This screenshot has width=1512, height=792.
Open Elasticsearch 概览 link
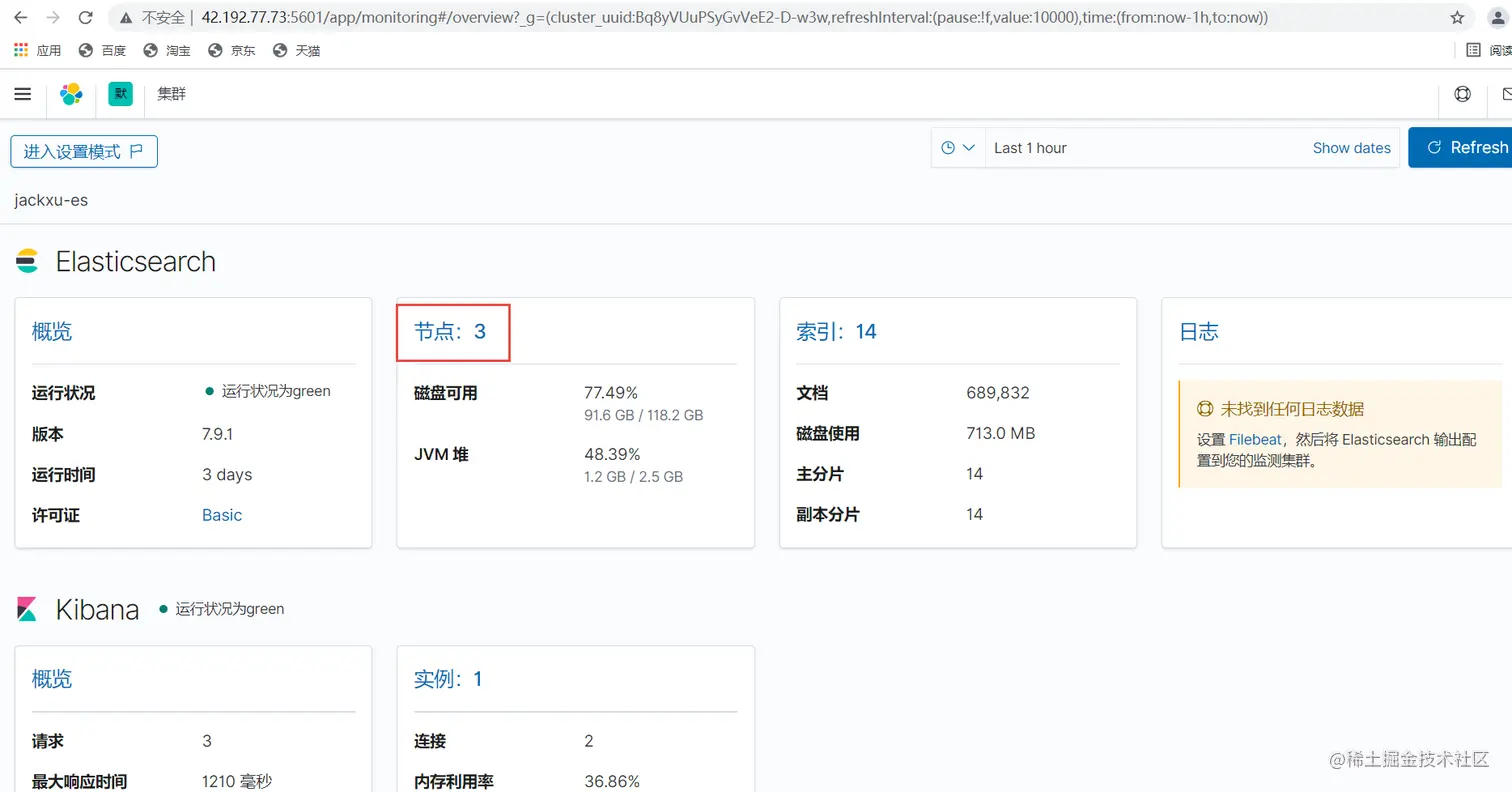tap(51, 332)
